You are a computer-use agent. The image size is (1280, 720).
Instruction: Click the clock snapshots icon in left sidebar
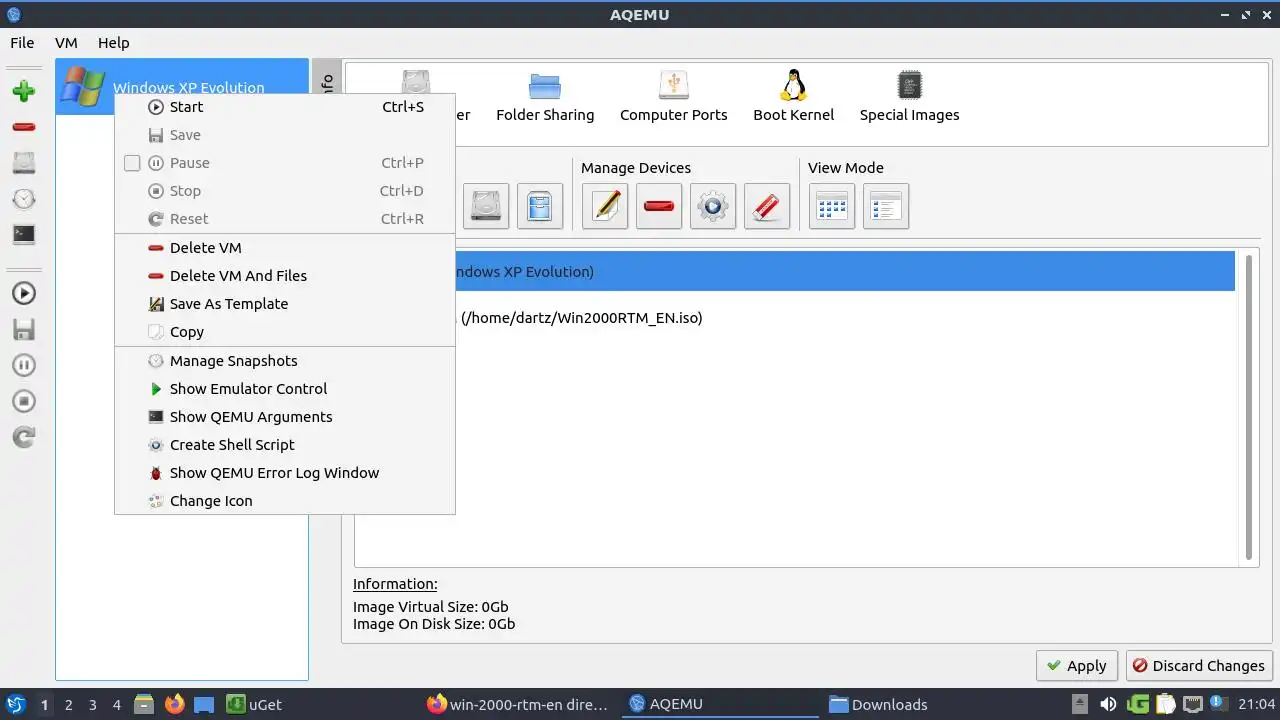pos(24,198)
